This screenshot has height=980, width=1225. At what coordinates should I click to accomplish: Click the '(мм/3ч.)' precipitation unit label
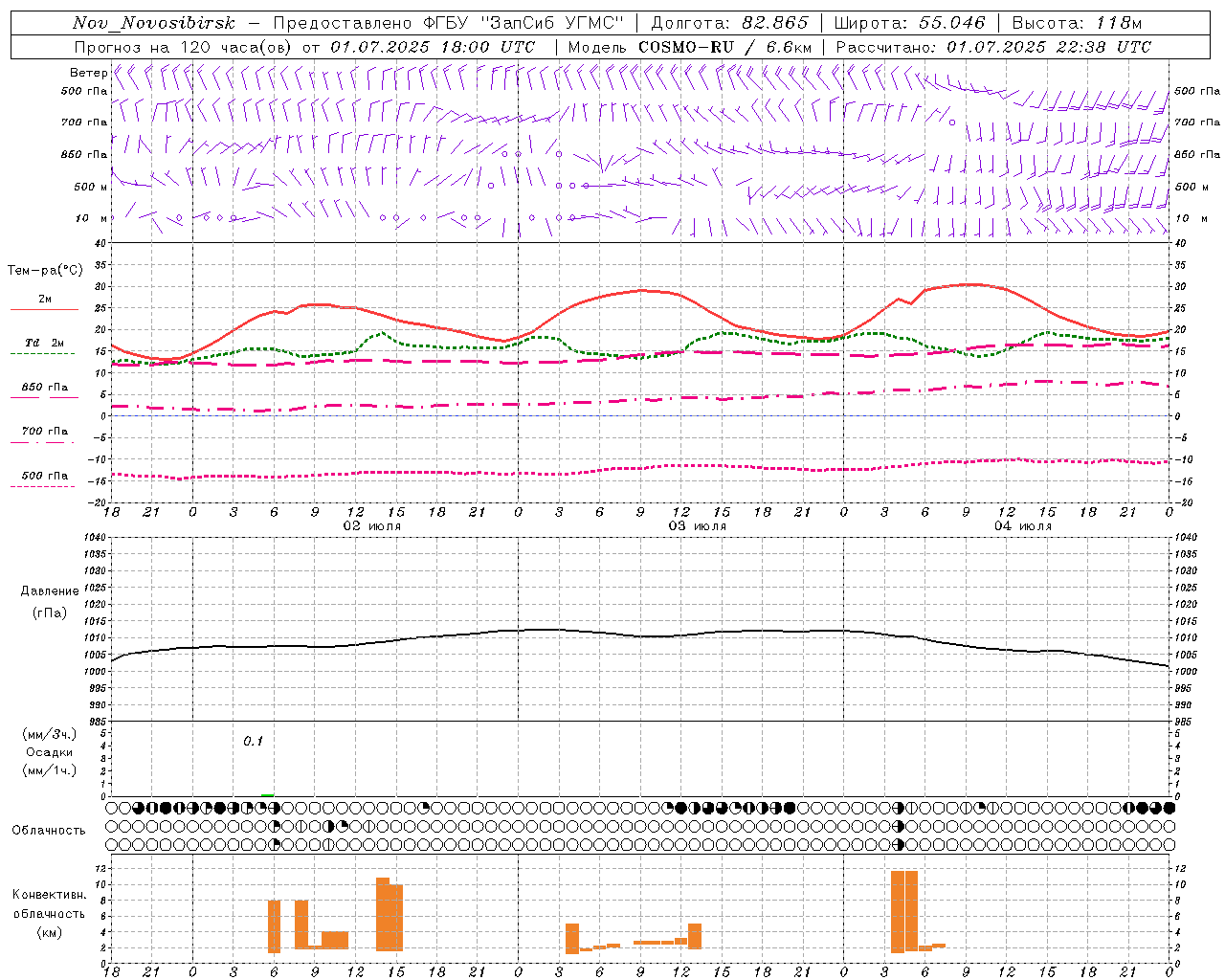(50, 734)
